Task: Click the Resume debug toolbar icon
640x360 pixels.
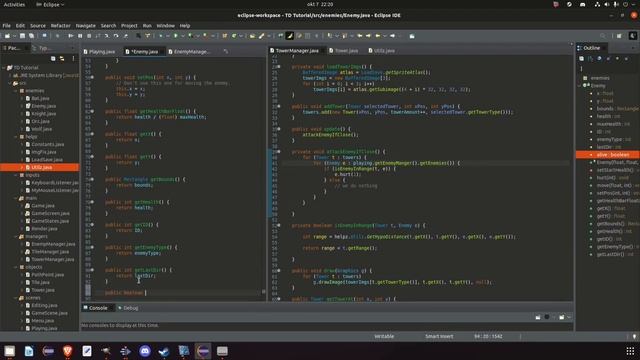Action: (71, 36)
